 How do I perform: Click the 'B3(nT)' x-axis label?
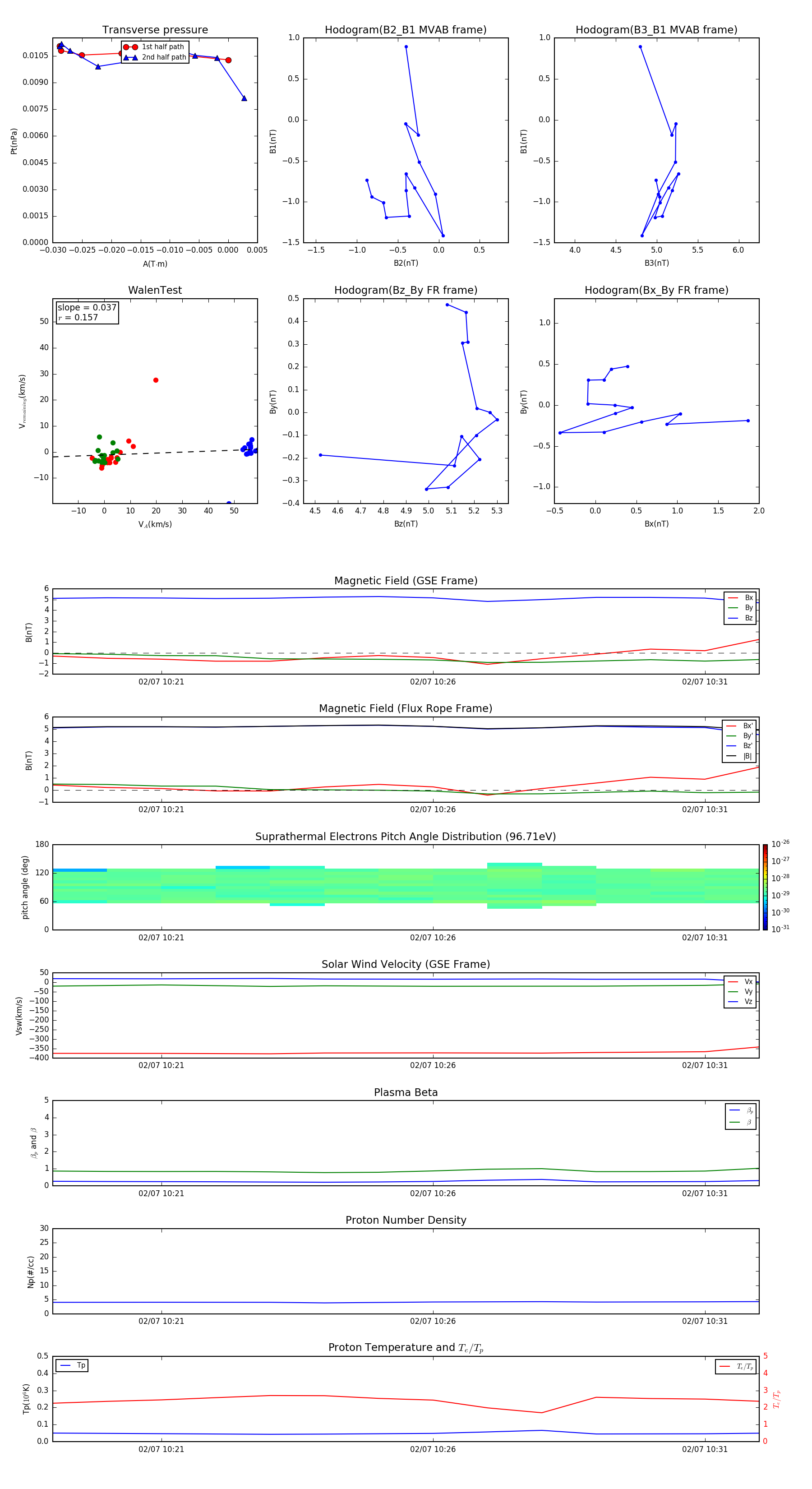(656, 263)
